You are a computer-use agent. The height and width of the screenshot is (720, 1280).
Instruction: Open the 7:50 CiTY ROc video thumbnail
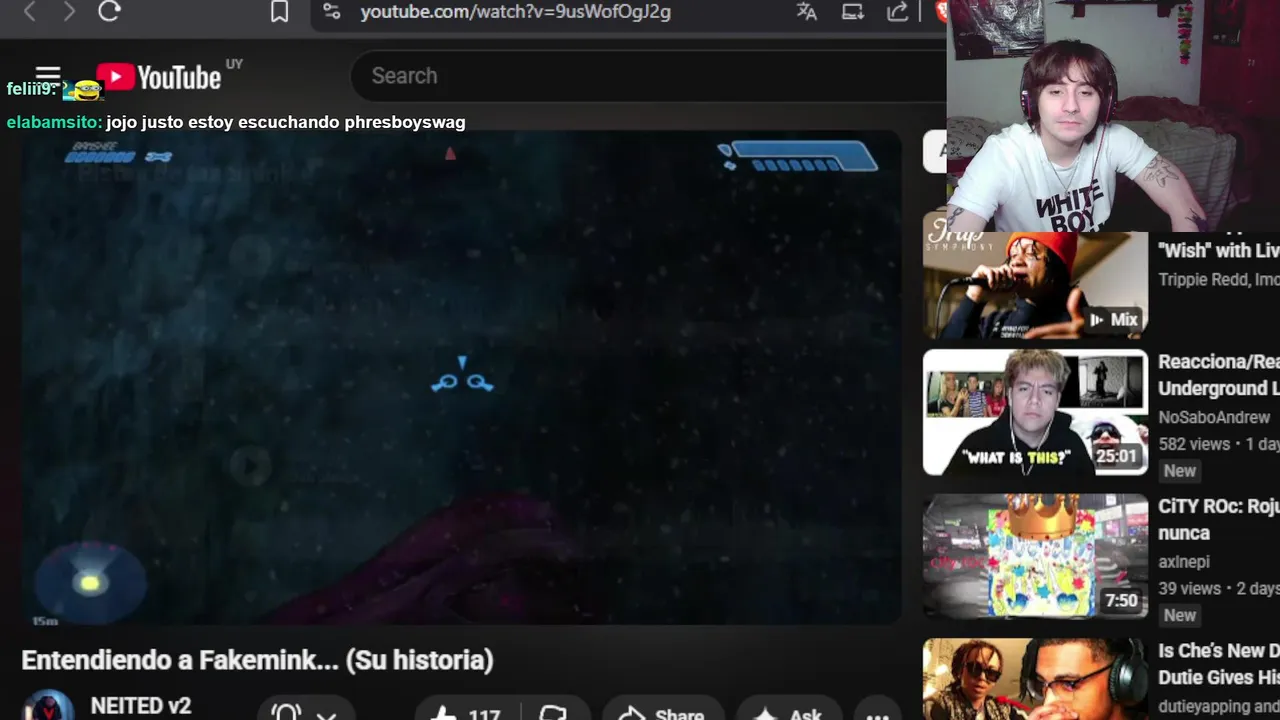tap(1035, 556)
